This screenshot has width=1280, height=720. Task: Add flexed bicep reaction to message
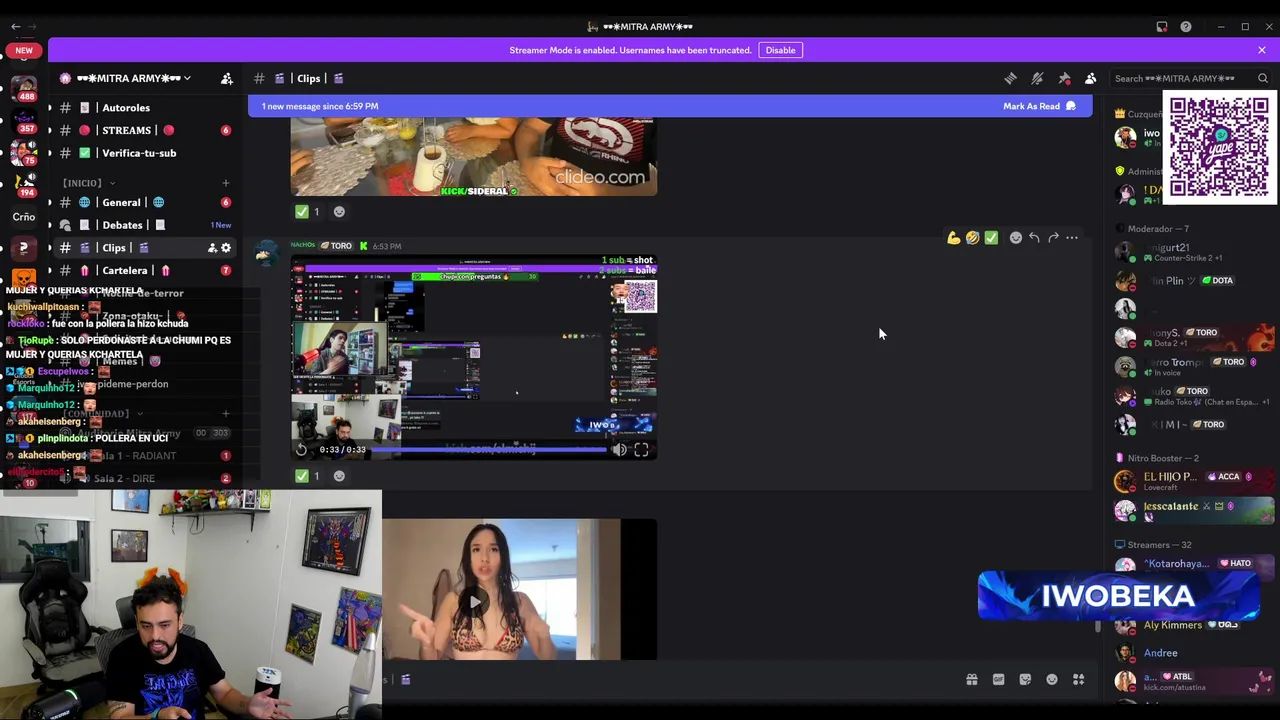954,238
